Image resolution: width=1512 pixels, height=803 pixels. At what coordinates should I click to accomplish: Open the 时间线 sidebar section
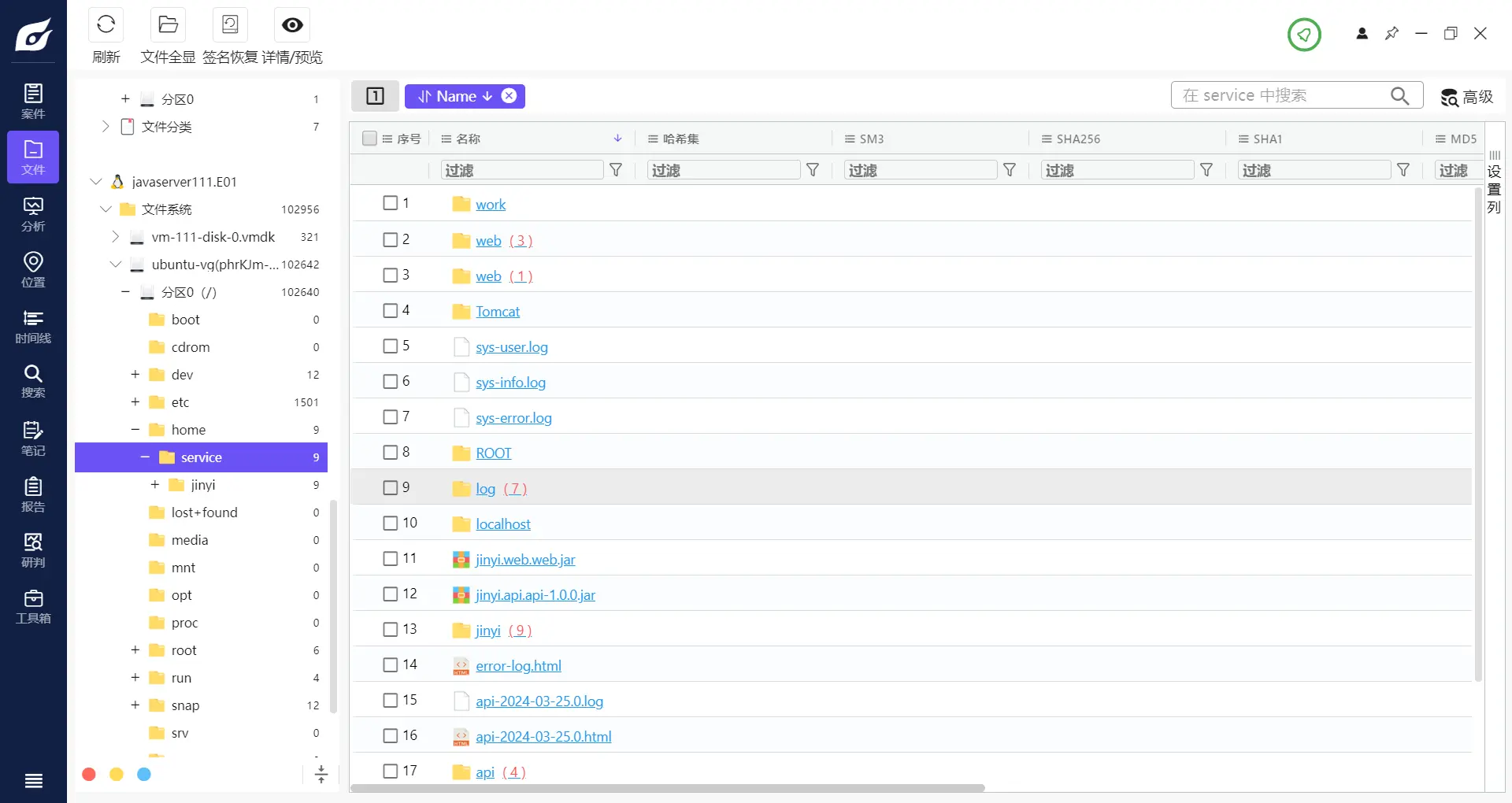tap(33, 326)
